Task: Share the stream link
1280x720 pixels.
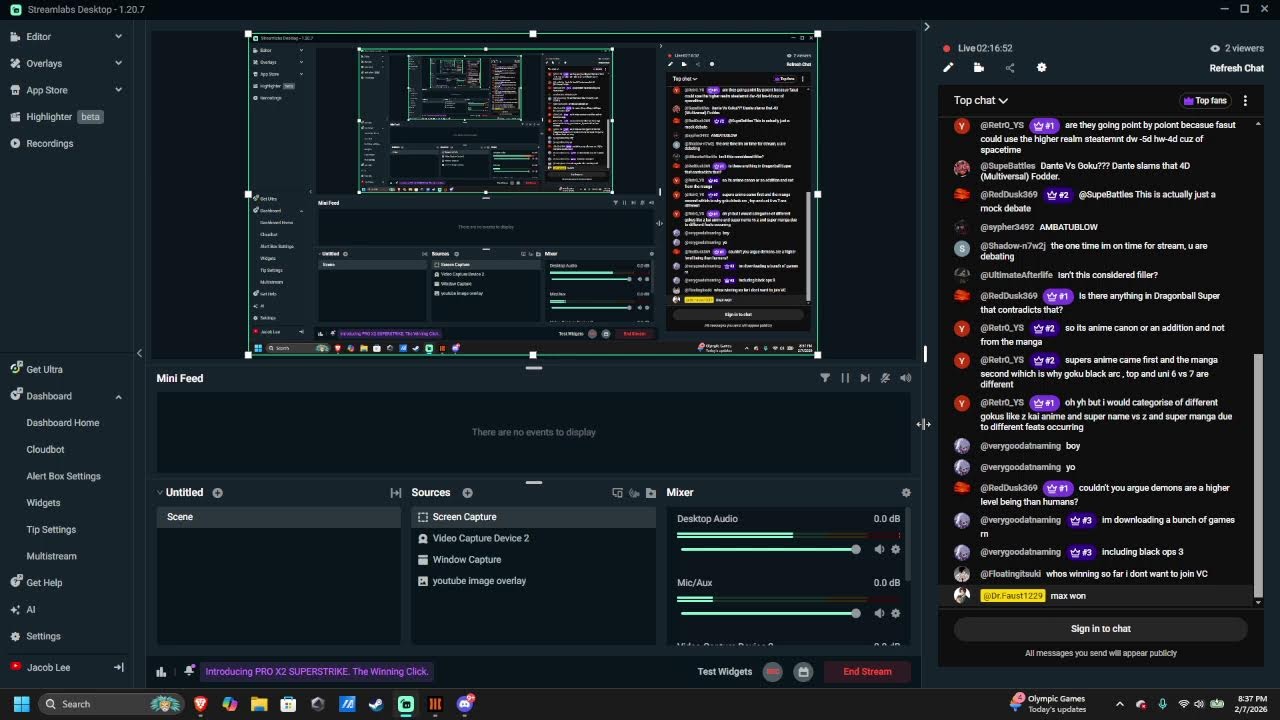Action: pyautogui.click(x=1010, y=68)
